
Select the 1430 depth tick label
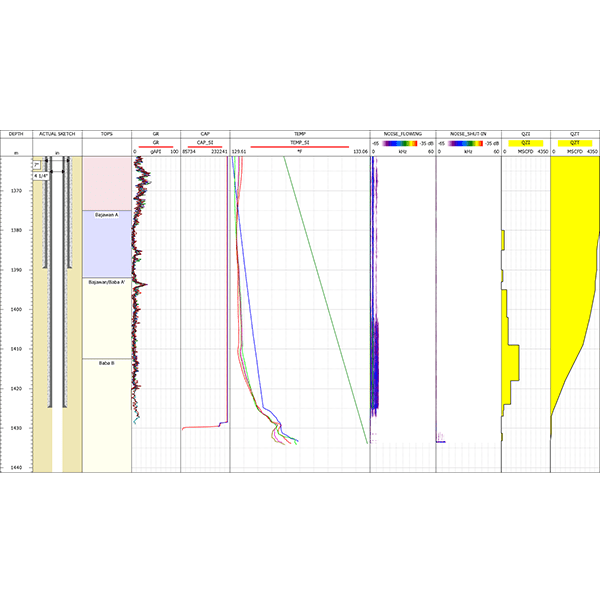16,428
